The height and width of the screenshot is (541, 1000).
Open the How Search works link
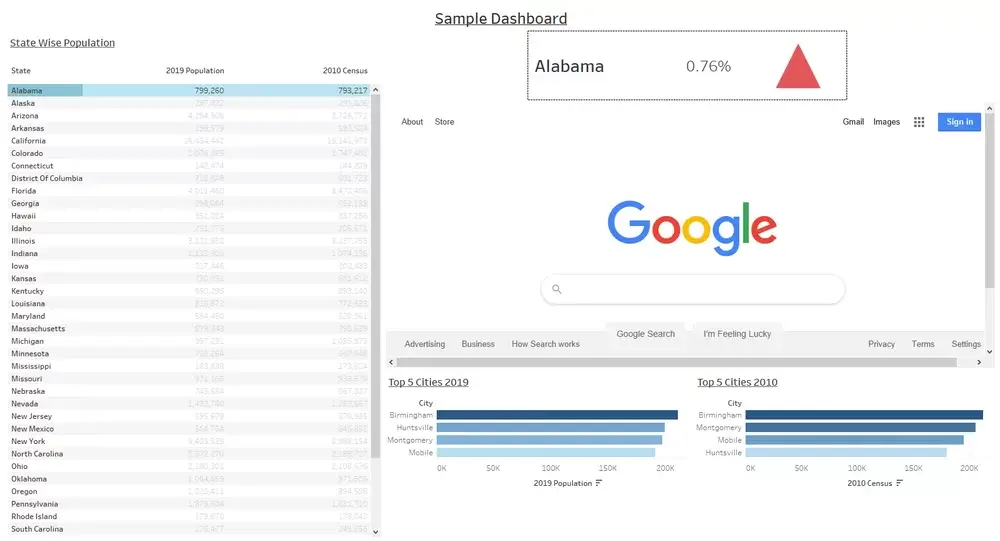pos(545,344)
